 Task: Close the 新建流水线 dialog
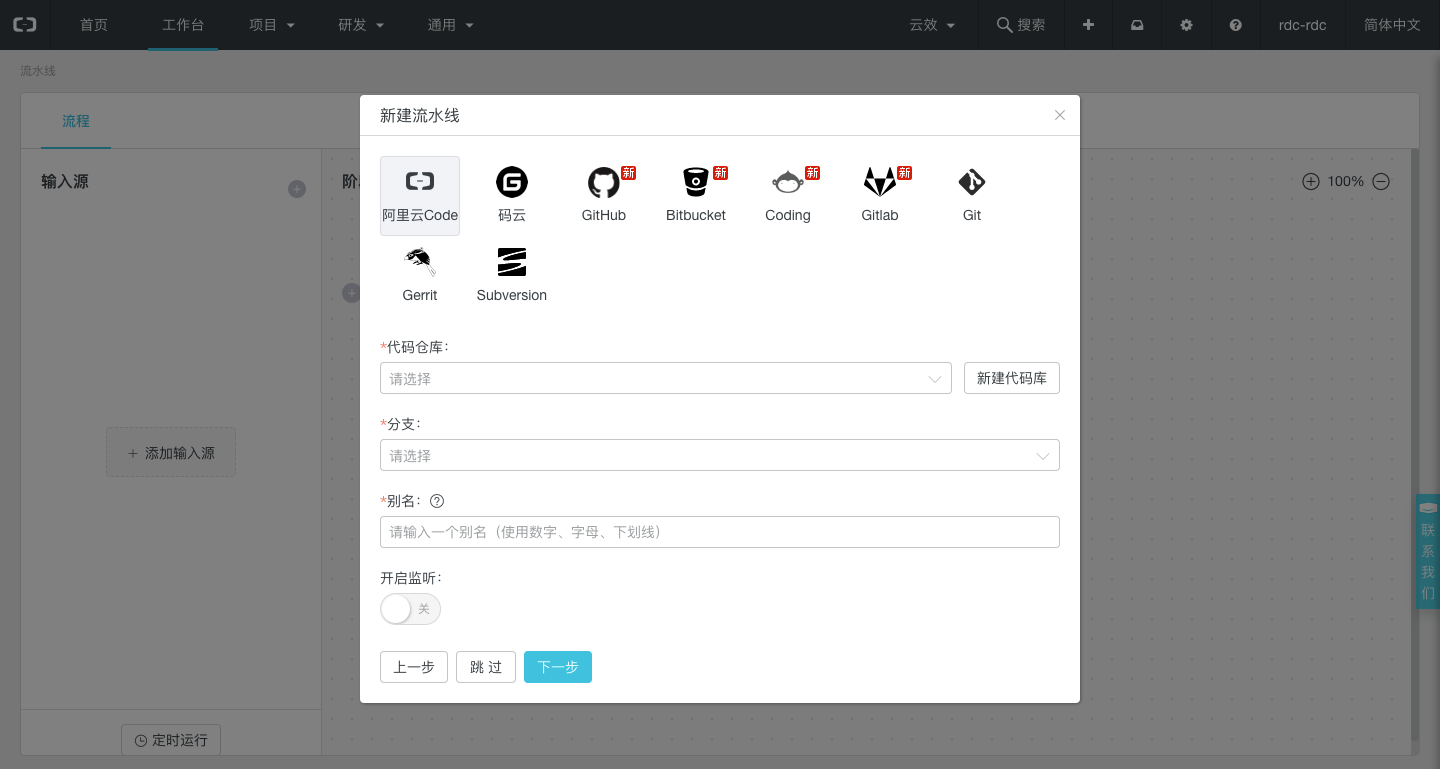point(1060,115)
